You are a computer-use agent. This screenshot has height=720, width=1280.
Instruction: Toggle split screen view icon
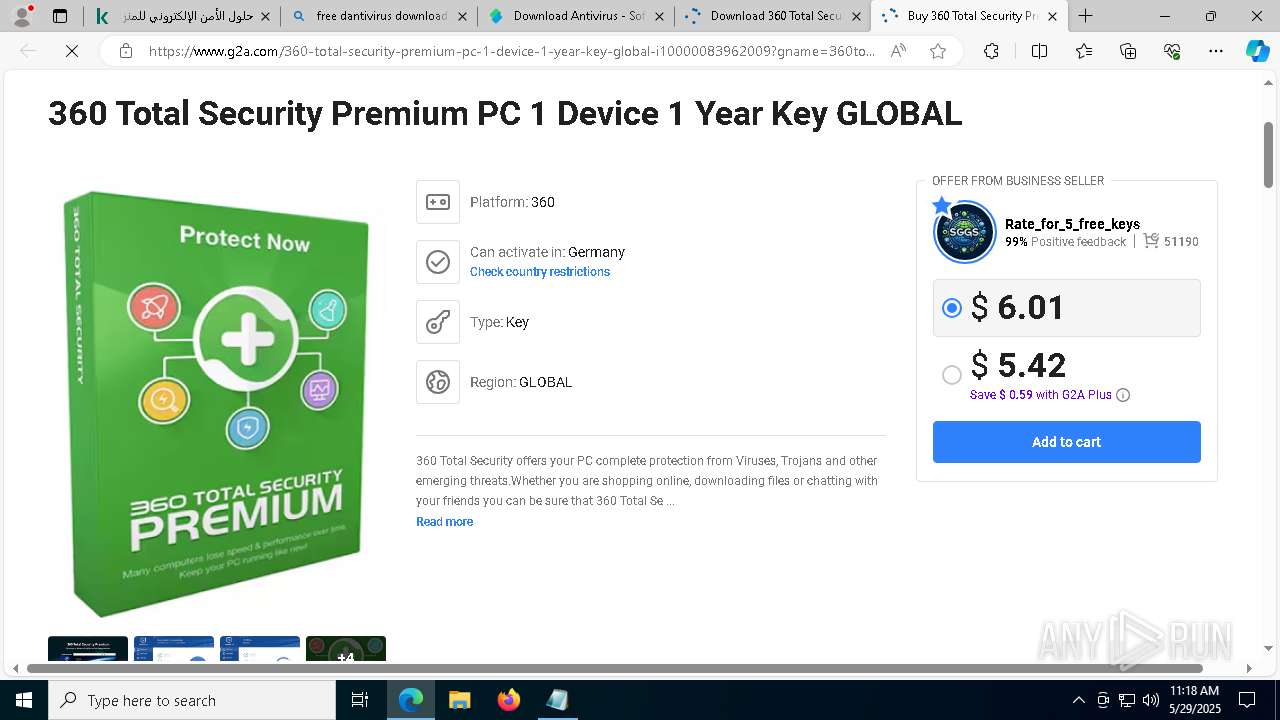[x=1039, y=51]
